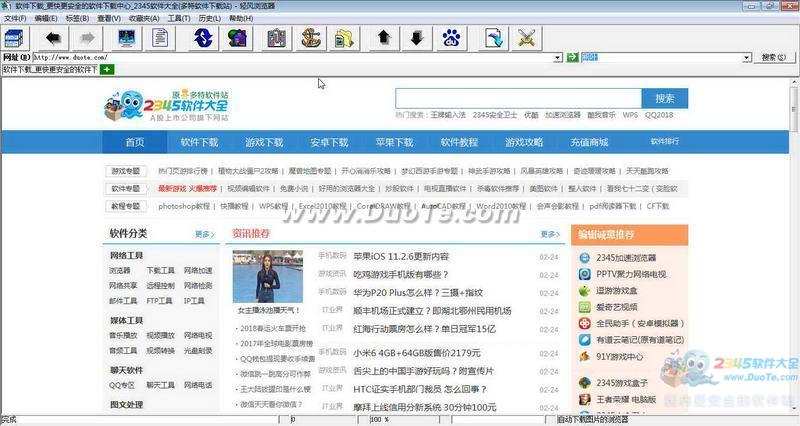Click the black down arrow toolbar icon
800x426 pixels.
coord(417,38)
